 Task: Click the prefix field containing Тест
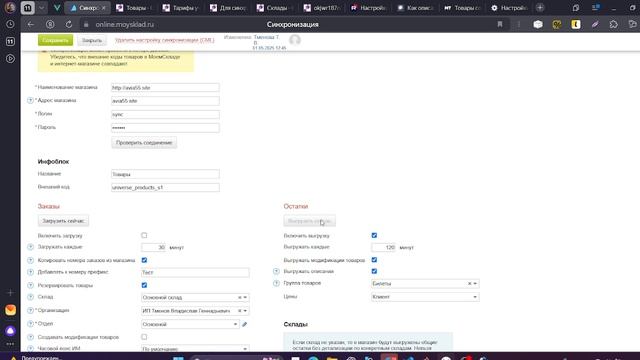[x=195, y=273]
